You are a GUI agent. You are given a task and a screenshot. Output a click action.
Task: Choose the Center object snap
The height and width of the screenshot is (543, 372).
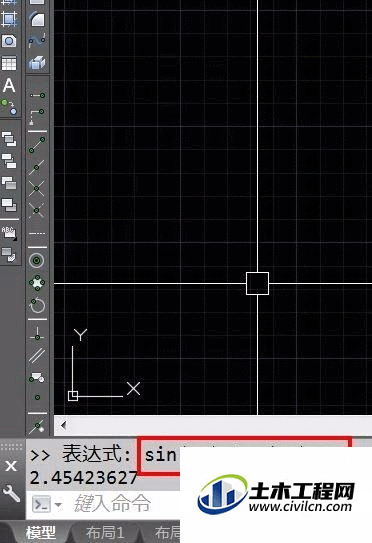point(37,260)
